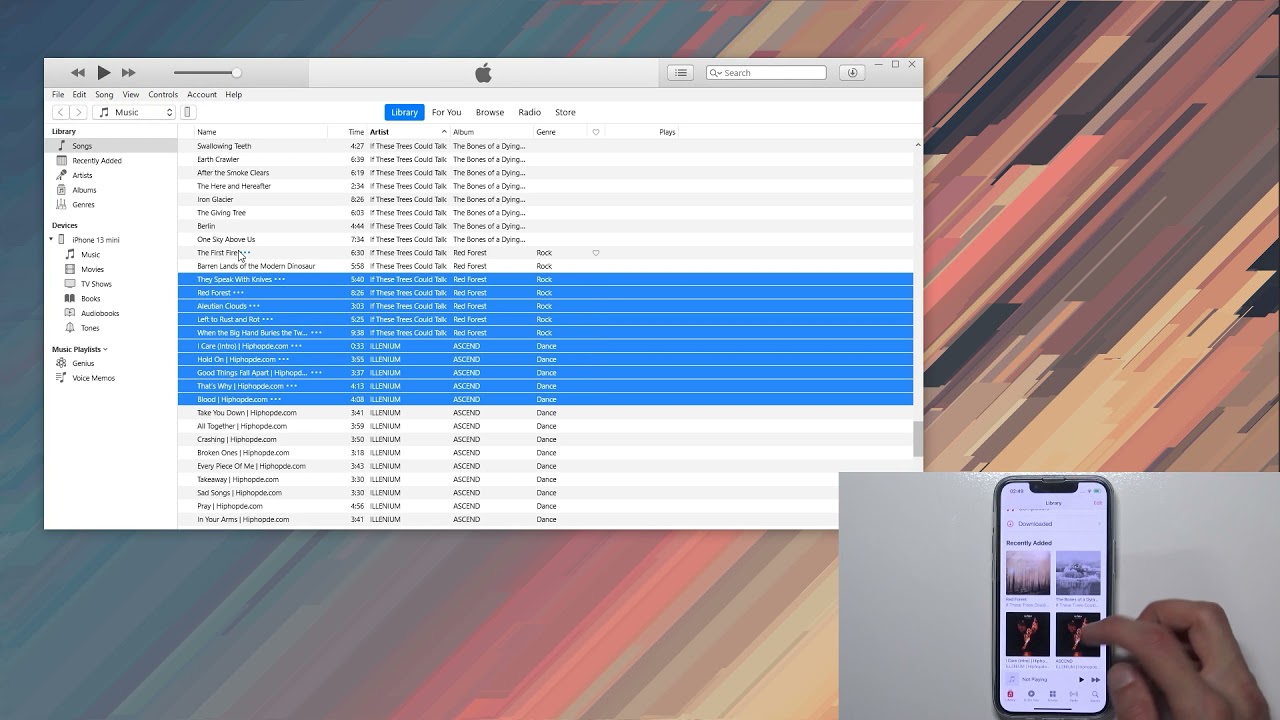Click the song list vertical scrollbar thumb
The height and width of the screenshot is (720, 1280).
tap(917, 439)
